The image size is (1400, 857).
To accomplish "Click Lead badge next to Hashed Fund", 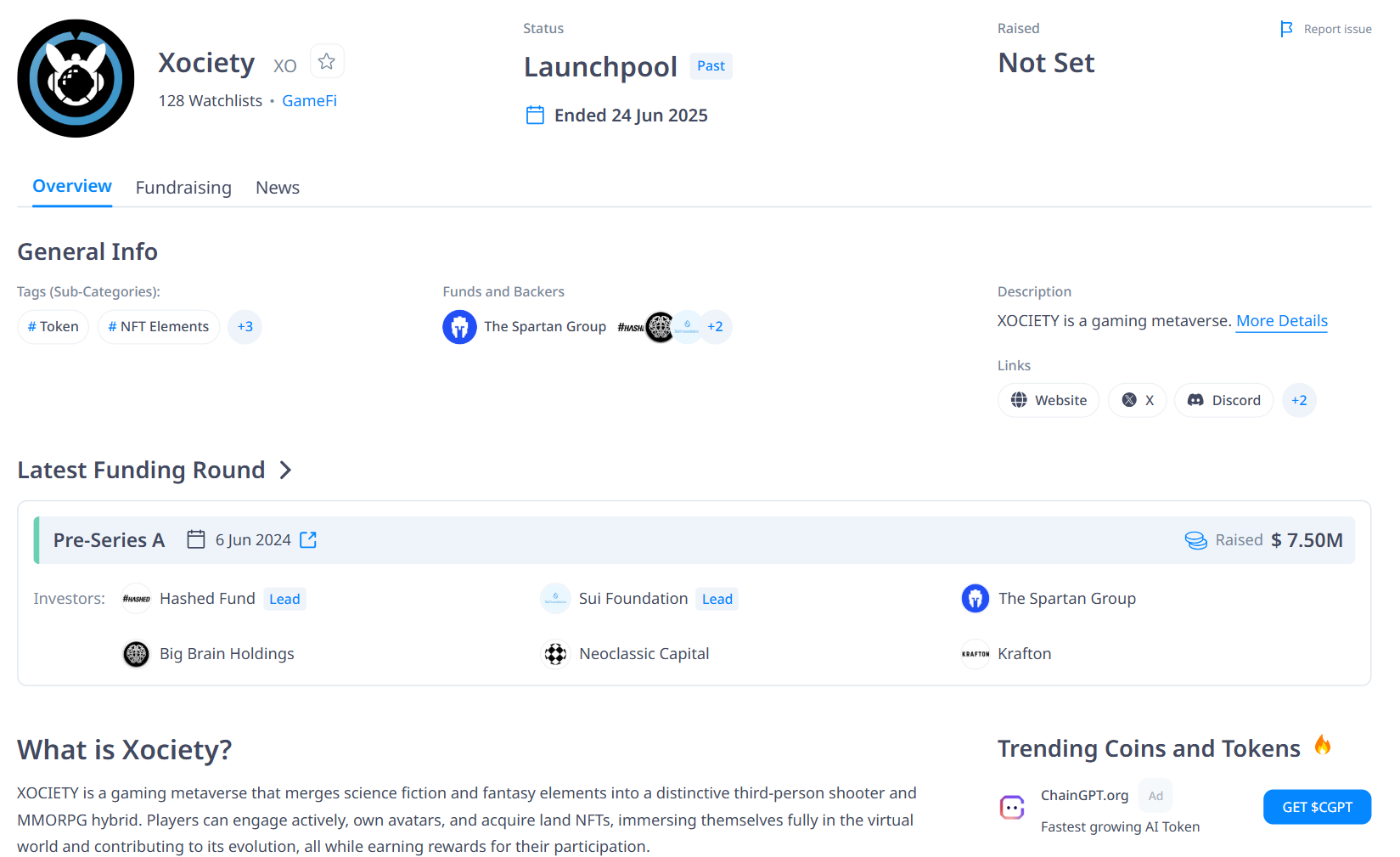I will [284, 599].
